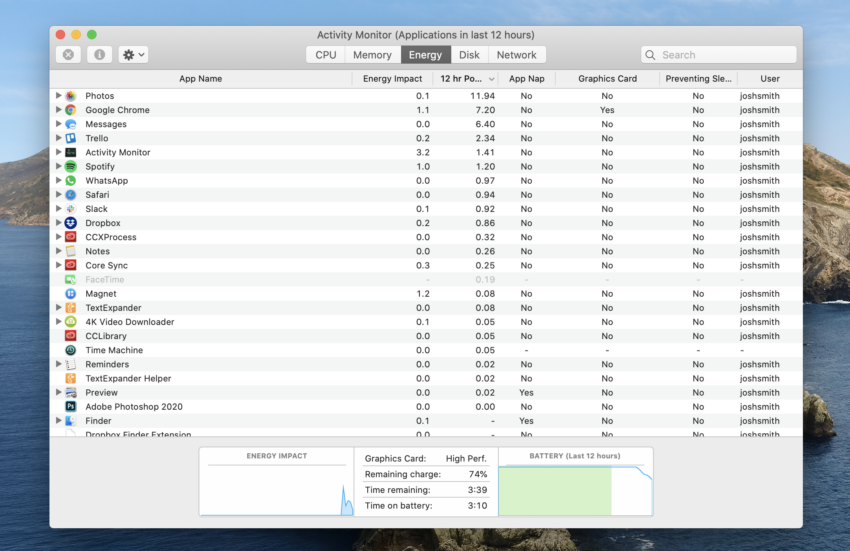Click the Yes graphics card value for Chrome
Viewport: 850px width, 551px height.
point(607,110)
